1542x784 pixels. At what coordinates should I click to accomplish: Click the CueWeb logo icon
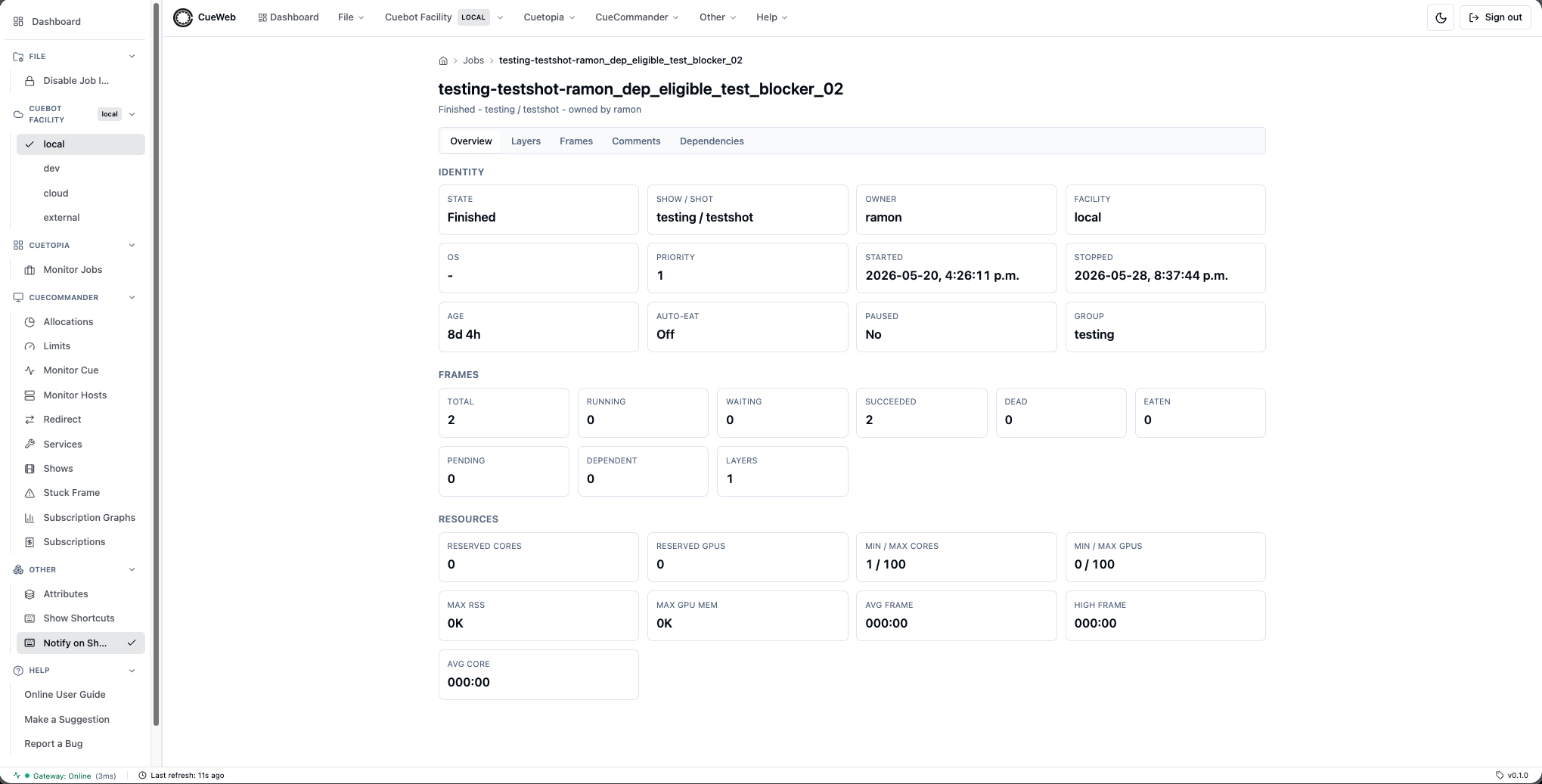click(x=183, y=17)
